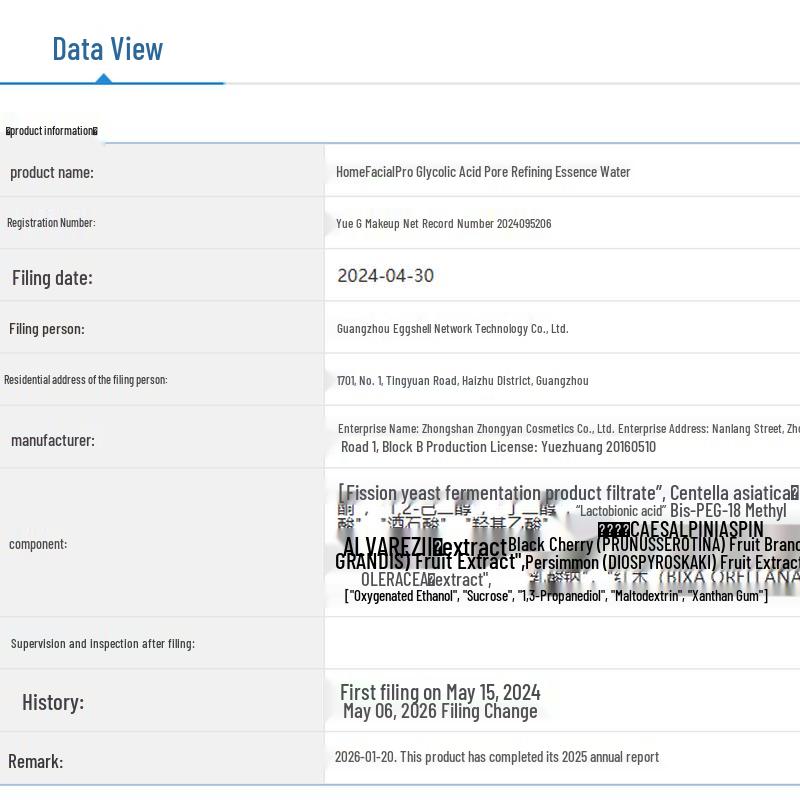
Task: Click "May 06, 2026 Filing Change" entry
Action: coord(440,711)
